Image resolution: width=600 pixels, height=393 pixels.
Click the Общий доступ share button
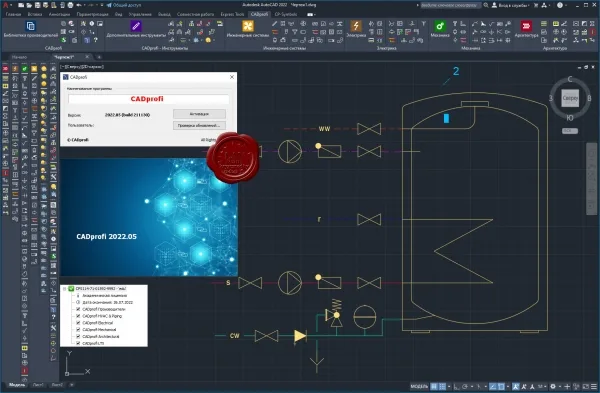coord(124,5)
